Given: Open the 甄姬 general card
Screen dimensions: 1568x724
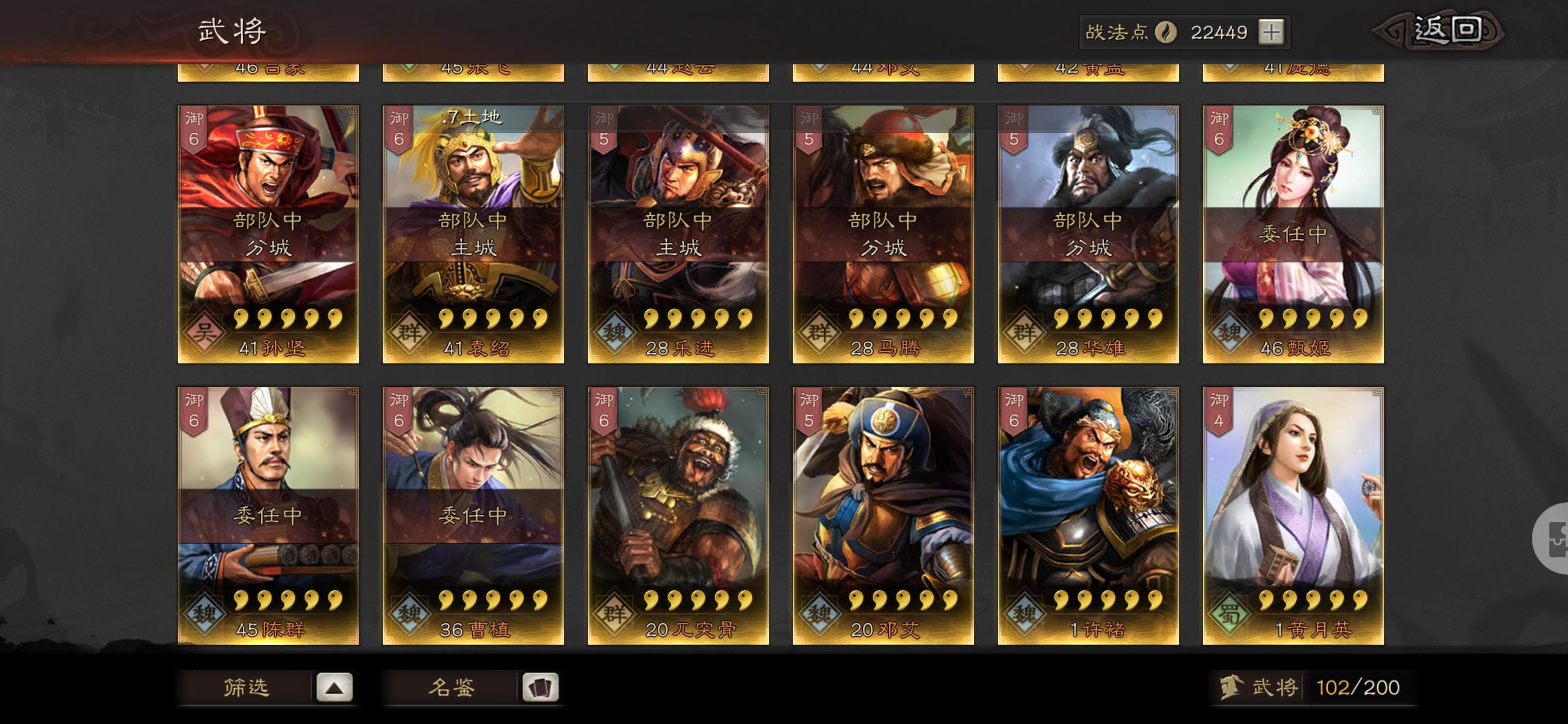Looking at the screenshot, I should pyautogui.click(x=1294, y=234).
